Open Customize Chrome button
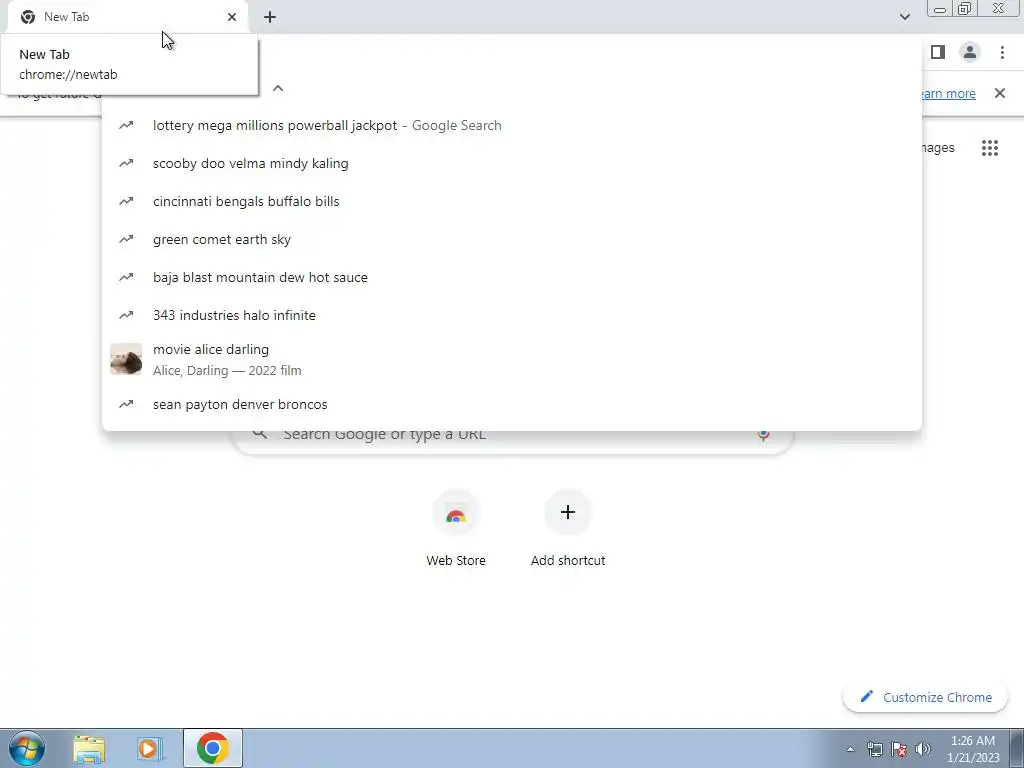 click(926, 697)
